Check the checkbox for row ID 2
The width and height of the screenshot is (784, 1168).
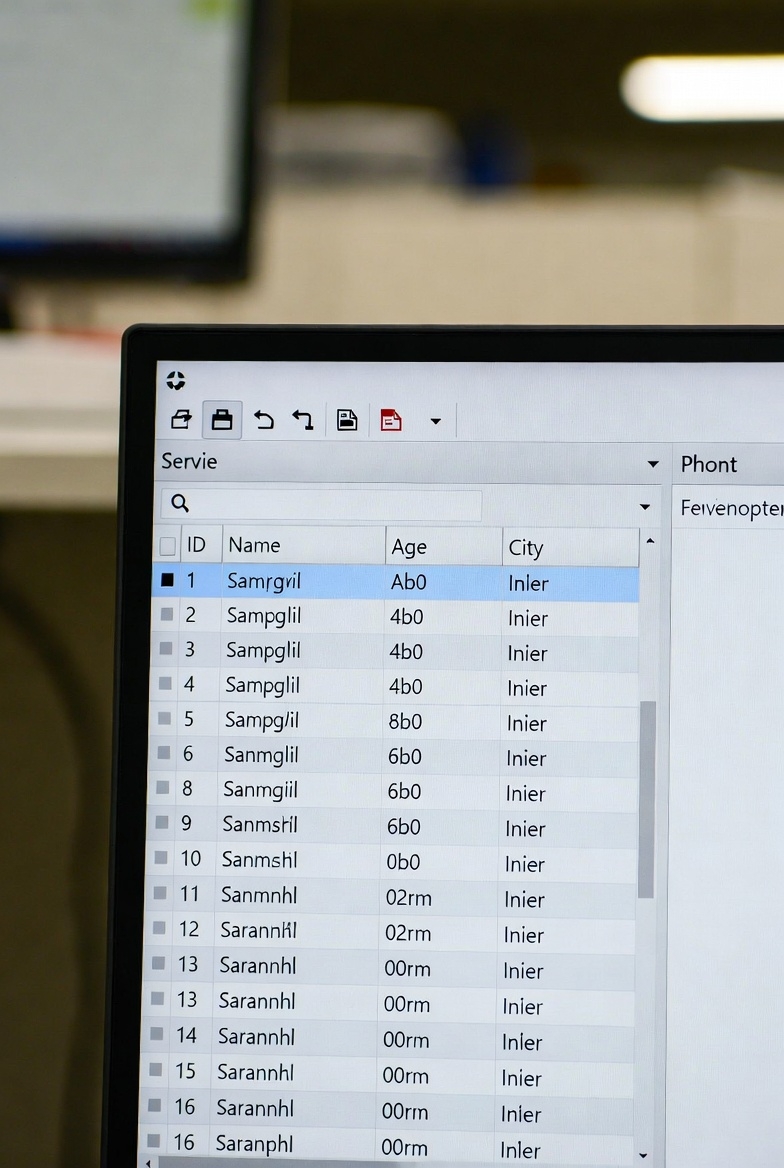click(x=167, y=615)
